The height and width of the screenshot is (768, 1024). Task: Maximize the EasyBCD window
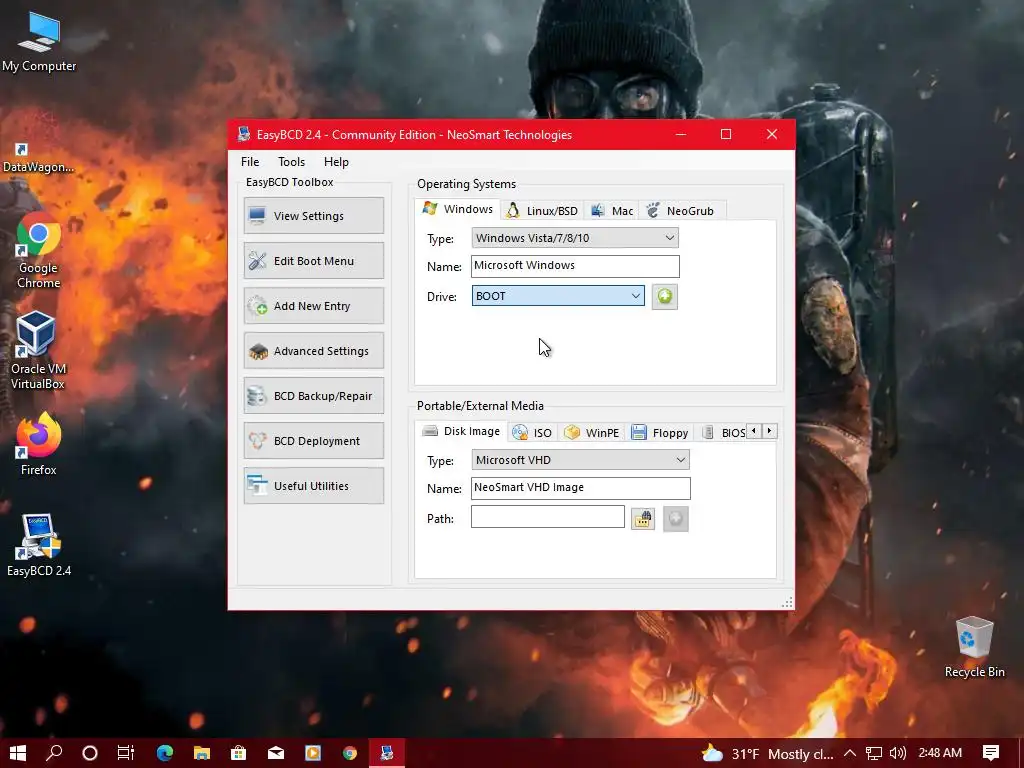[726, 135]
